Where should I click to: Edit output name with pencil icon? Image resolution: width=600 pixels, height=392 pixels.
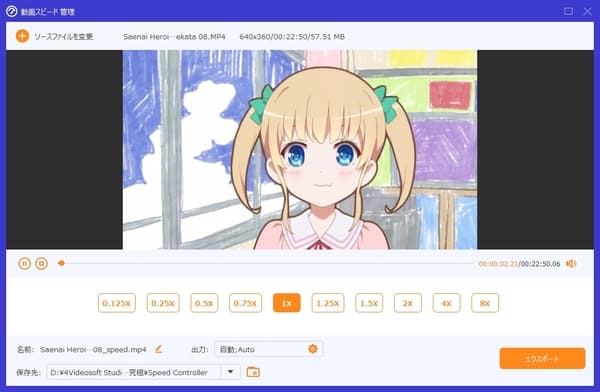(158, 349)
